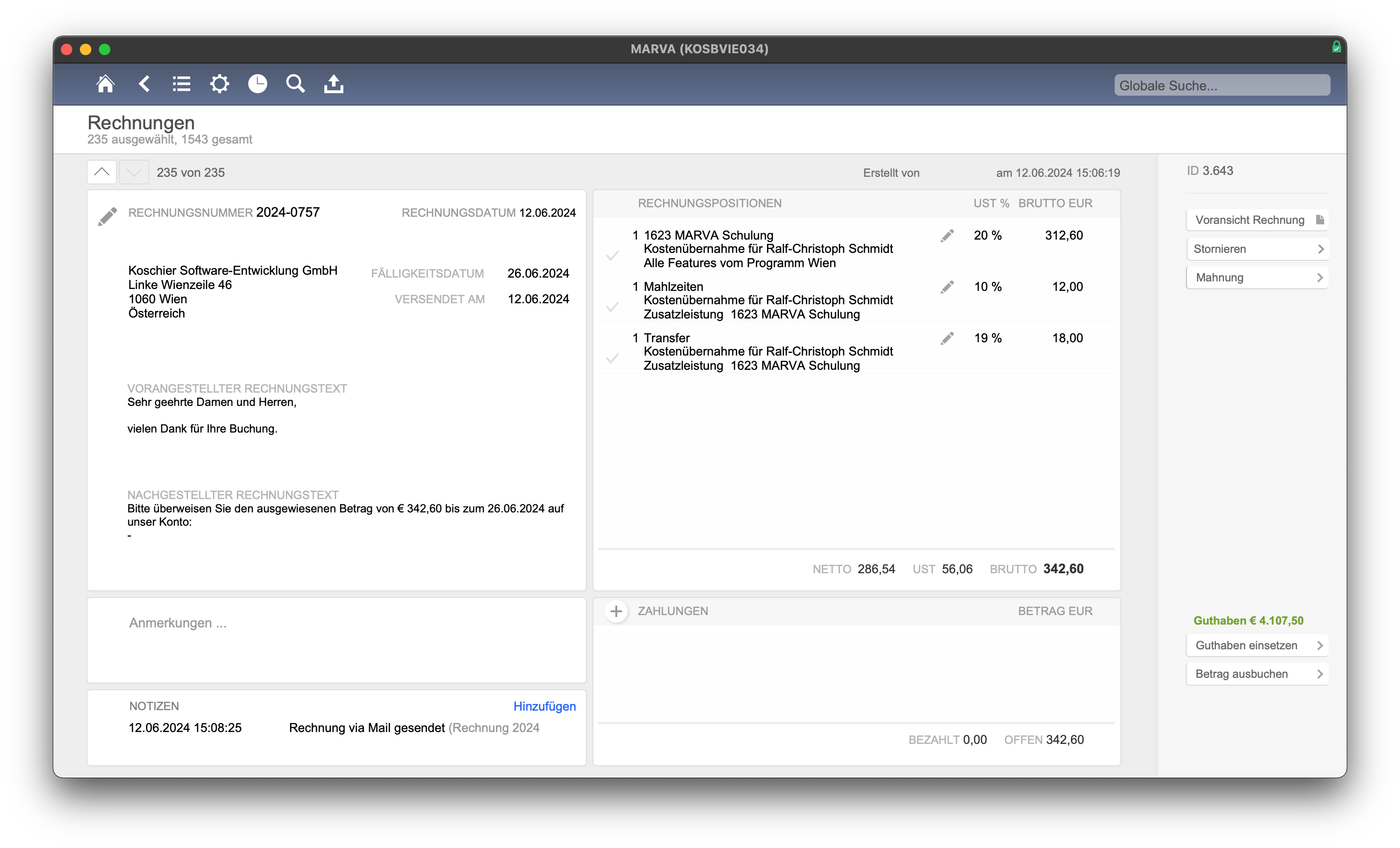This screenshot has height=848, width=1400.
Task: Add a payment with plus icon
Action: 616,611
